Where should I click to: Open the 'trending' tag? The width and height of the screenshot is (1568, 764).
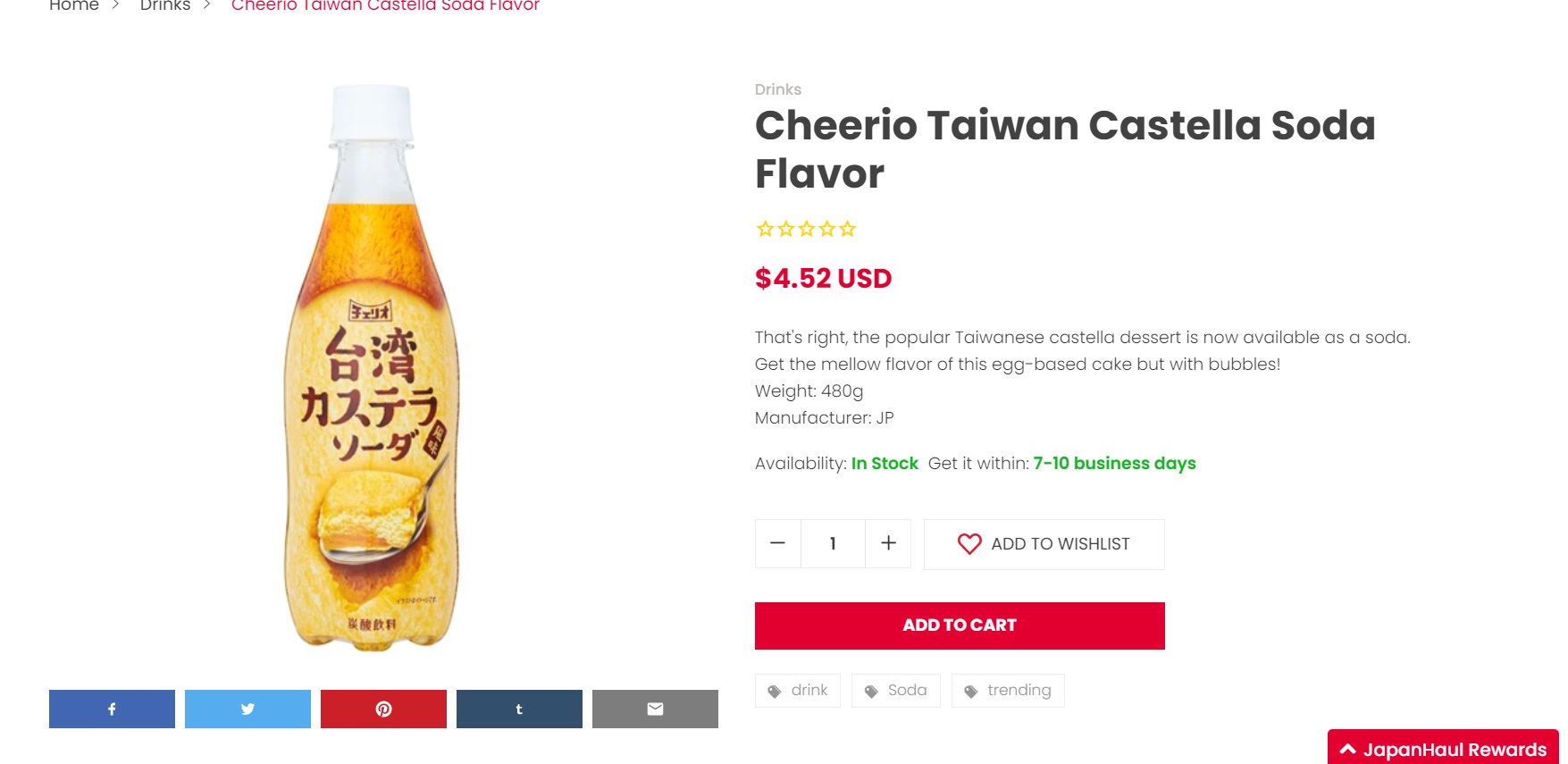click(1008, 691)
